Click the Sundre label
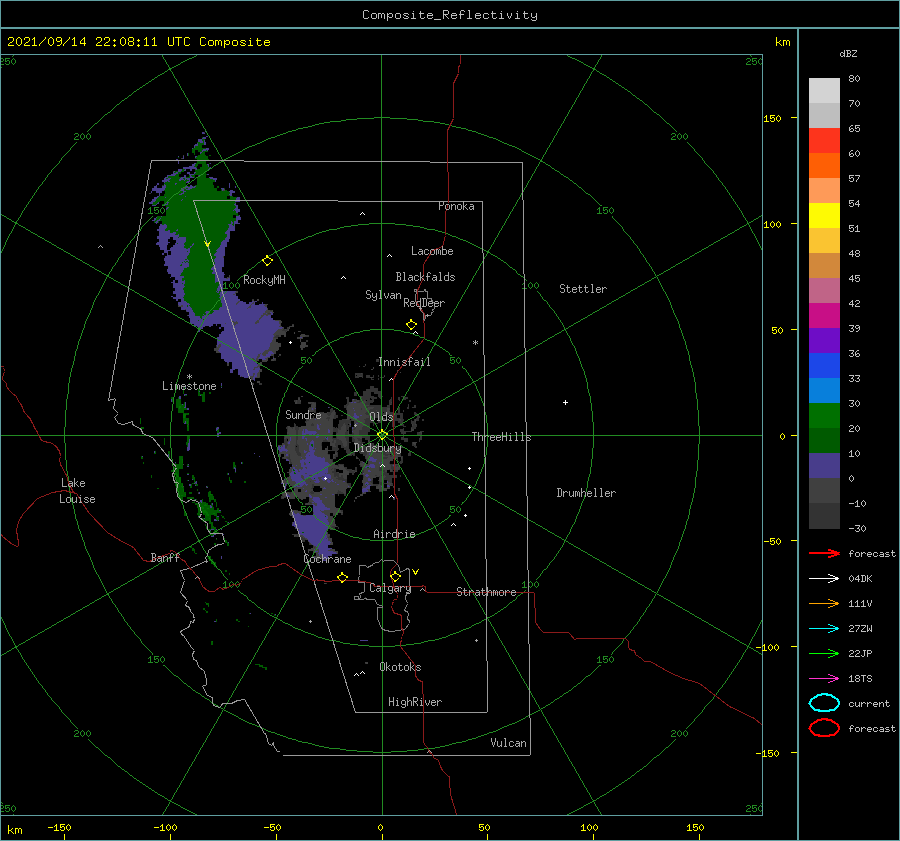This screenshot has width=900, height=841. 303,414
